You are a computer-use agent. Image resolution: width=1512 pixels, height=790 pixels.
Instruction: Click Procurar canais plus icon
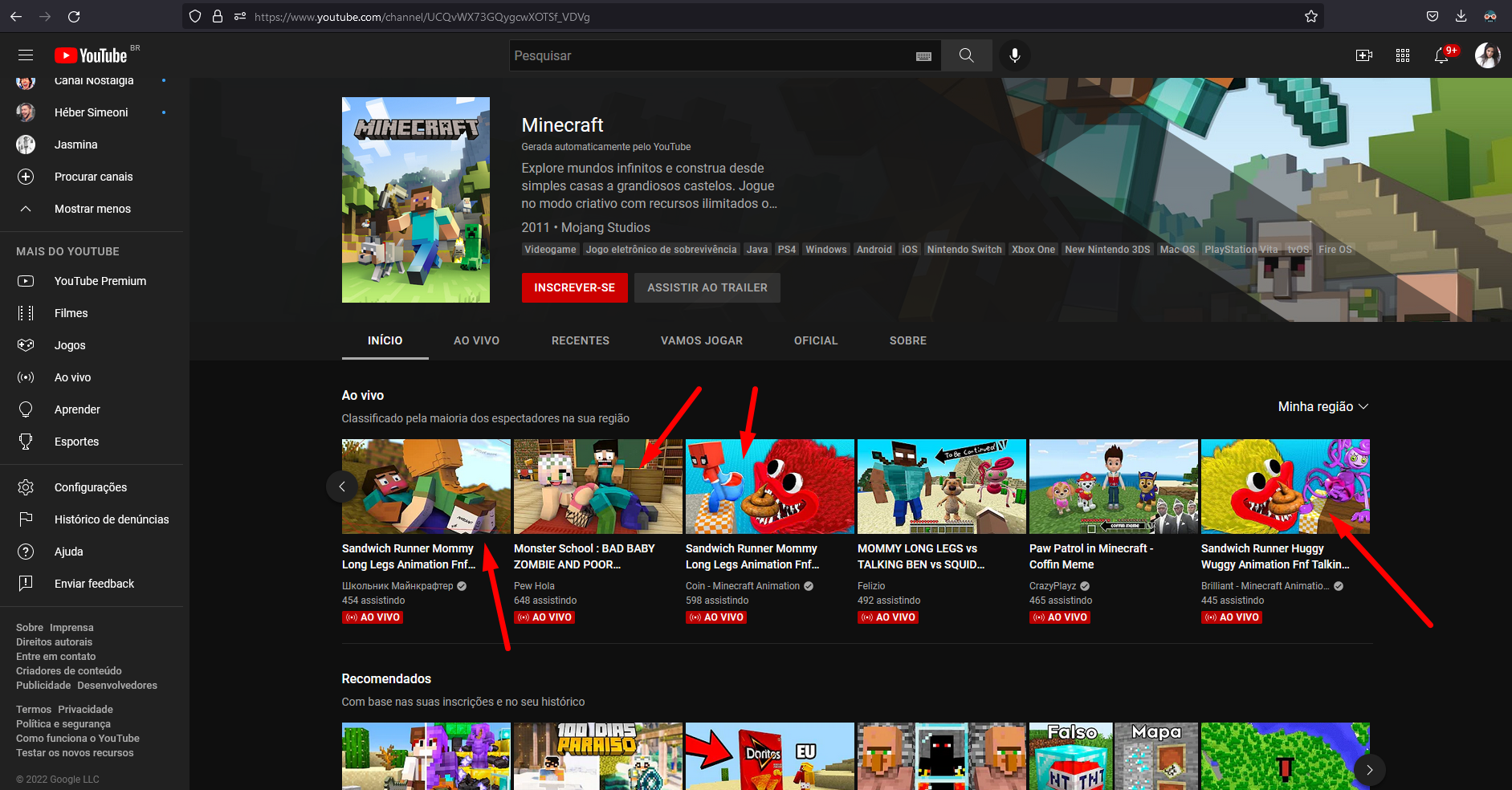(x=26, y=177)
